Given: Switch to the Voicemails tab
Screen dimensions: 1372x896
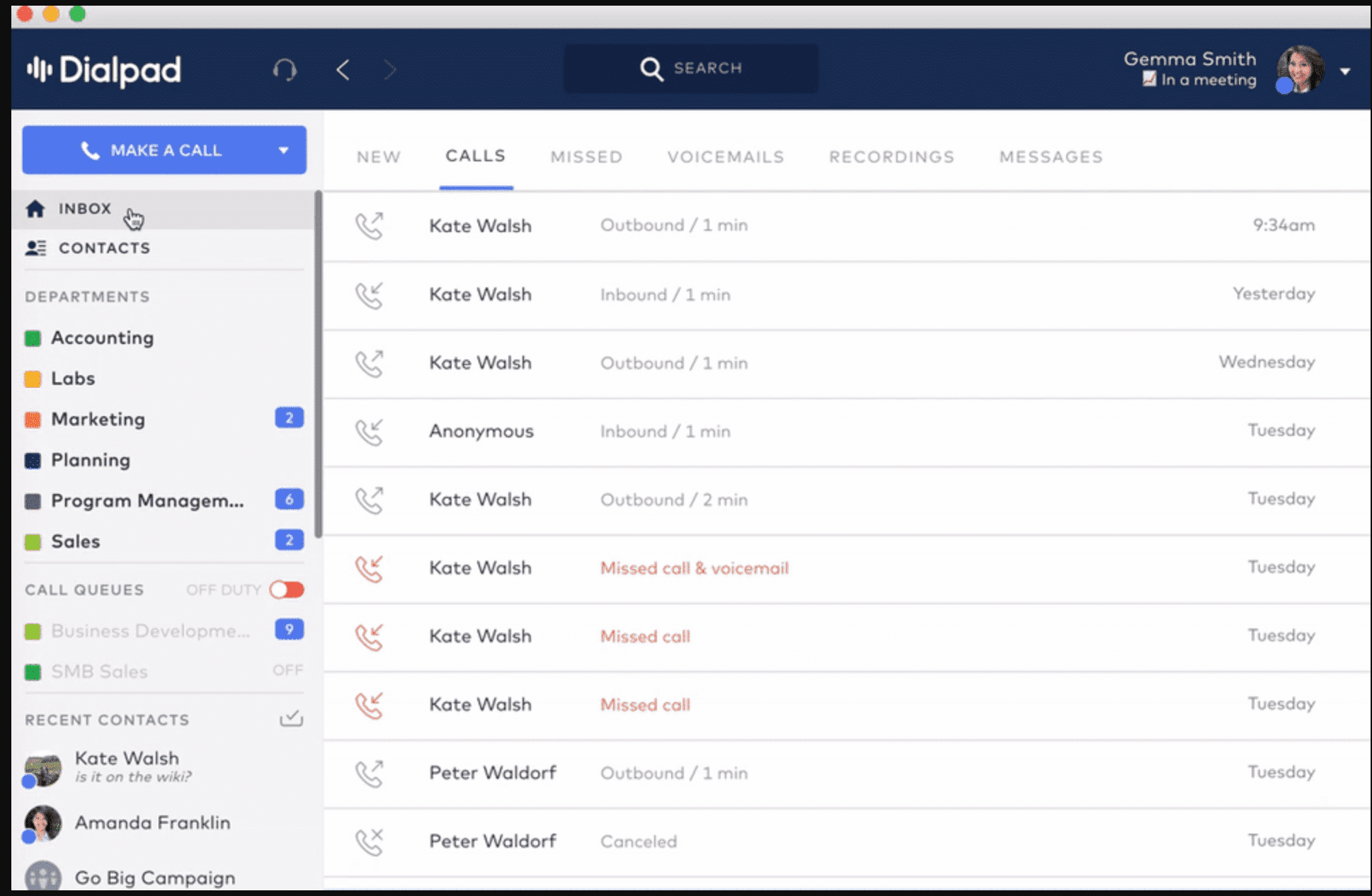Looking at the screenshot, I should click(726, 156).
